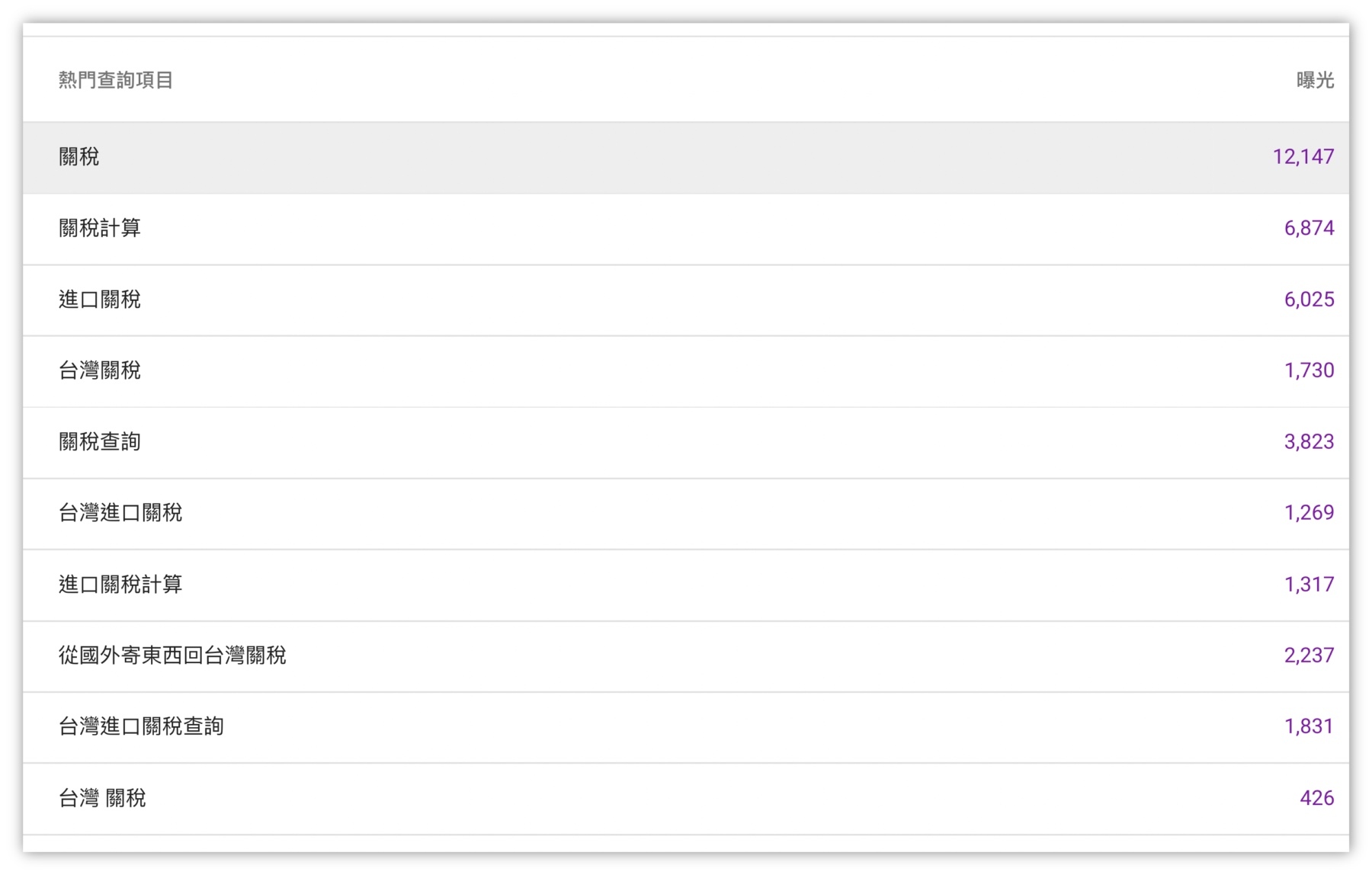Select the 進口關稅 query text
The width and height of the screenshot is (1372, 875).
pyautogui.click(x=100, y=300)
